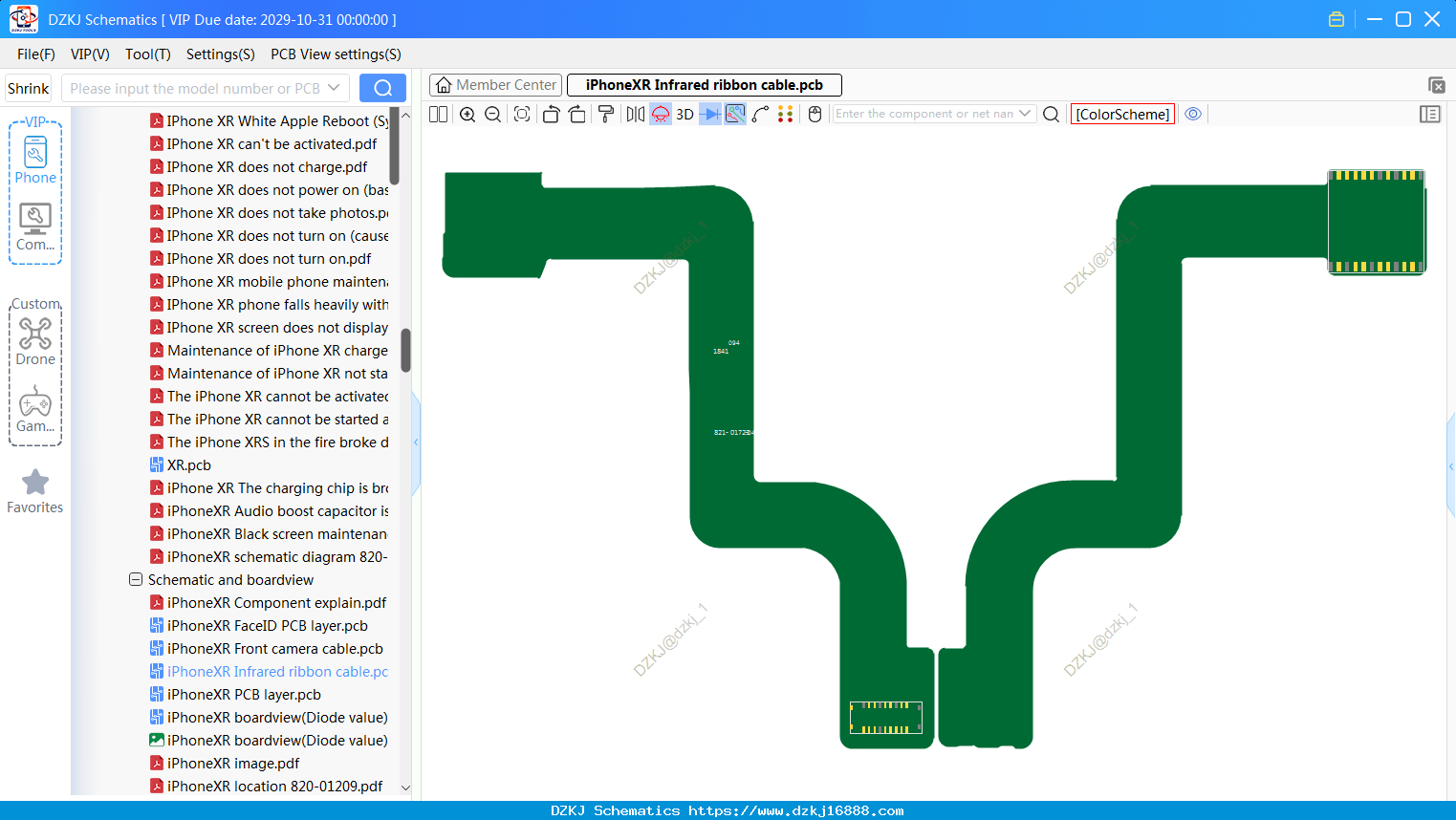Click the mouse settings icon
The width and height of the screenshot is (1456, 820).
[815, 114]
